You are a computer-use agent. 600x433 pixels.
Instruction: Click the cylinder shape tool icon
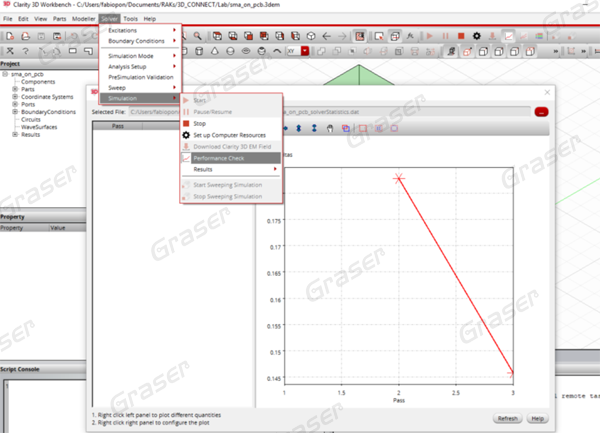199,51
